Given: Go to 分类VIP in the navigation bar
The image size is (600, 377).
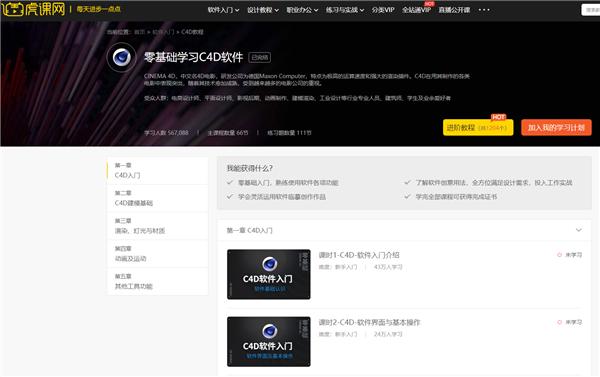Looking at the screenshot, I should pyautogui.click(x=383, y=10).
